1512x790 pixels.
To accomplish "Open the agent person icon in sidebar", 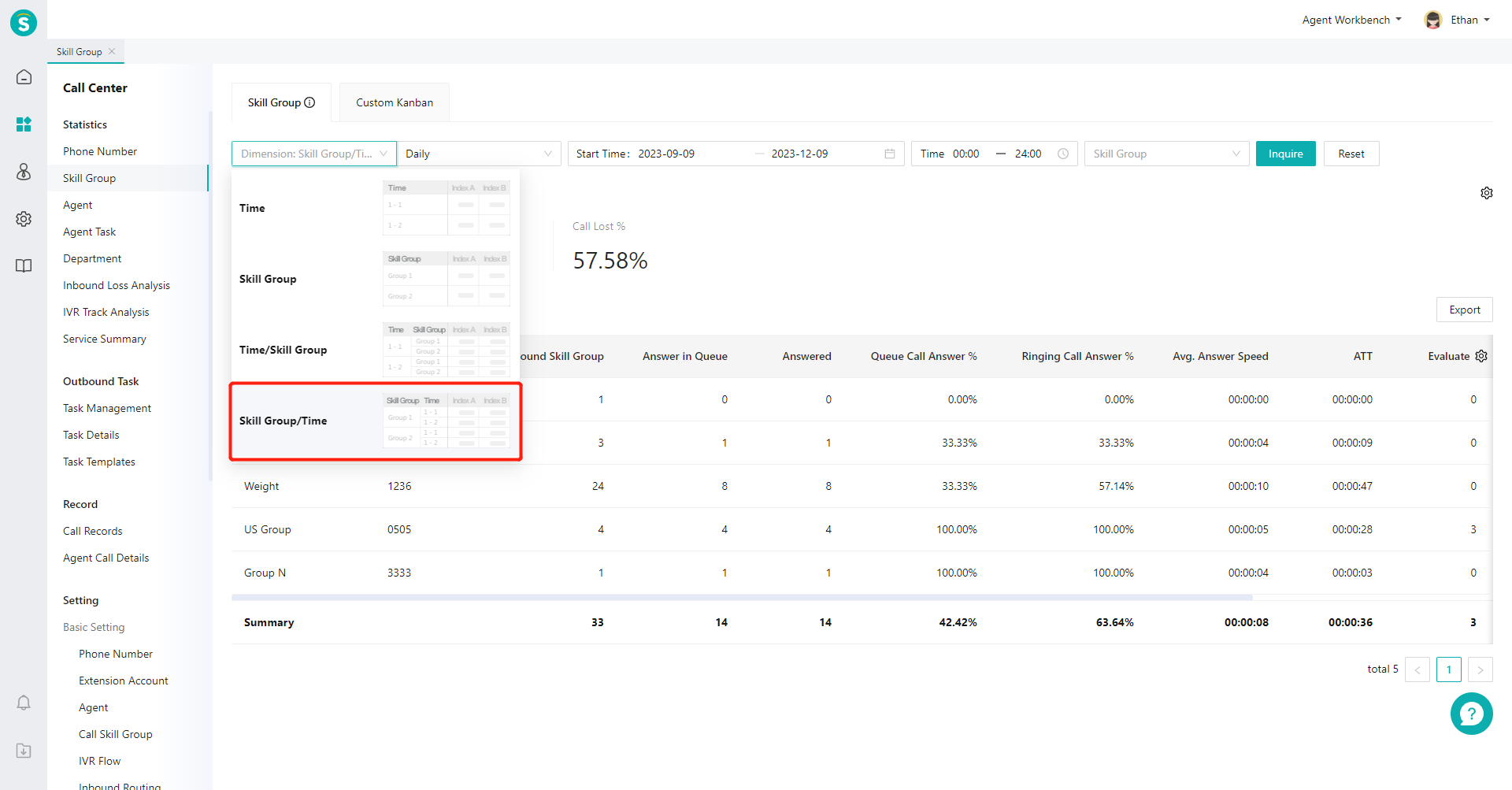I will (24, 172).
